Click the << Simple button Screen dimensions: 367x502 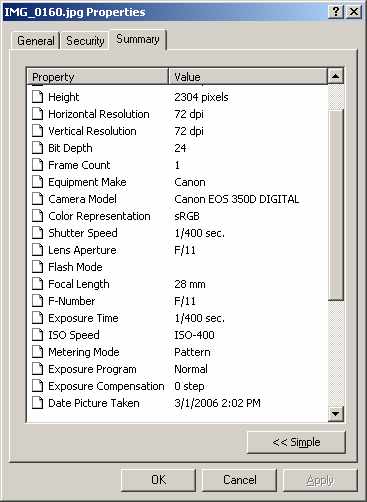coord(296,442)
